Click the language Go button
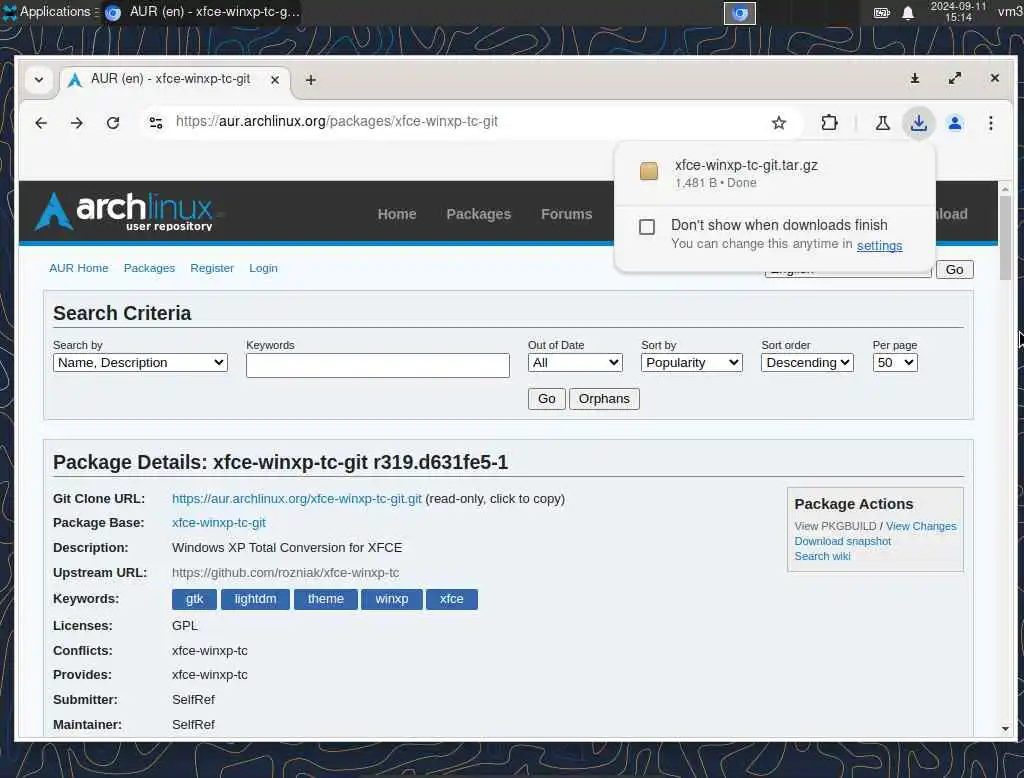The height and width of the screenshot is (778, 1024). pyautogui.click(x=954, y=269)
